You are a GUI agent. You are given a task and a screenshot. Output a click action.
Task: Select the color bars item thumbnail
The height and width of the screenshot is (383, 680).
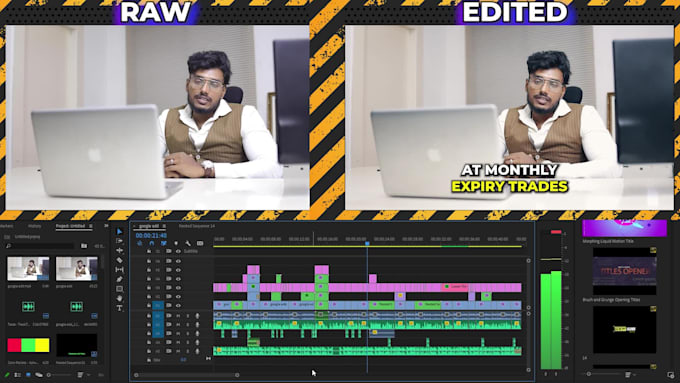(28, 345)
